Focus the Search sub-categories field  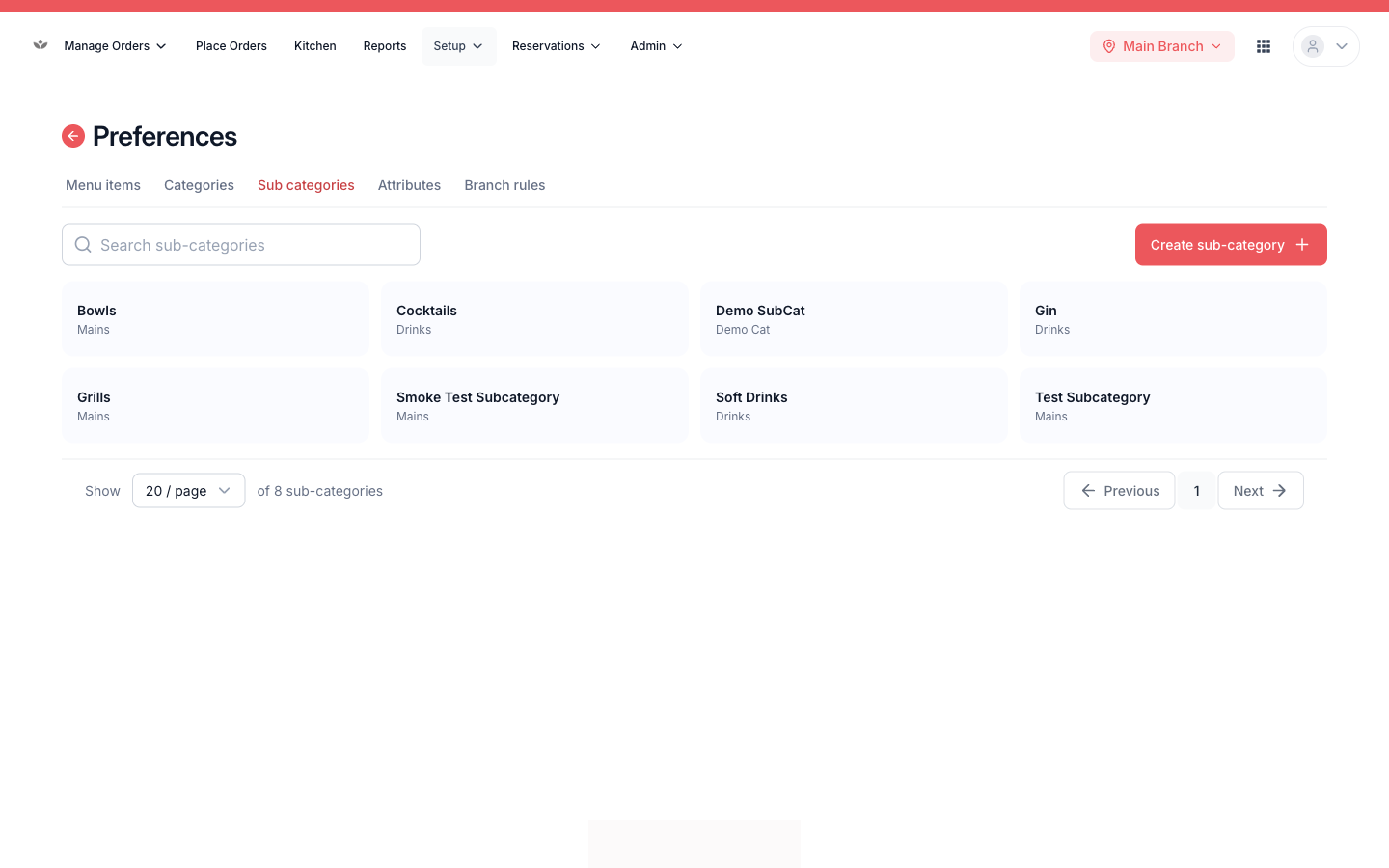click(241, 245)
